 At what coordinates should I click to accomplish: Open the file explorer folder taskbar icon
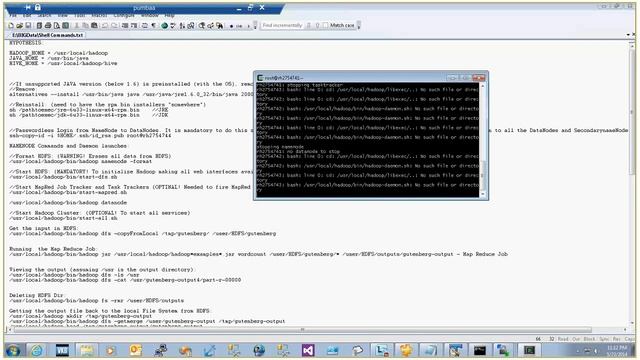[87, 350]
